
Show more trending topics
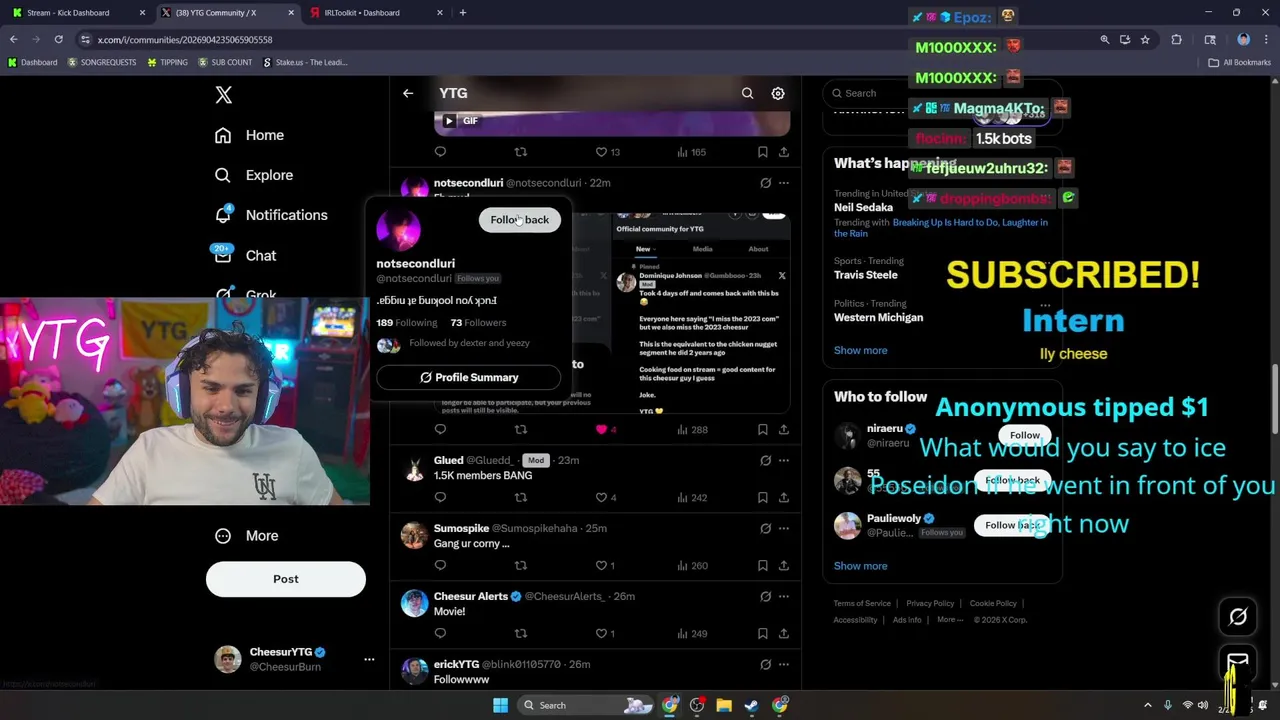tap(860, 351)
